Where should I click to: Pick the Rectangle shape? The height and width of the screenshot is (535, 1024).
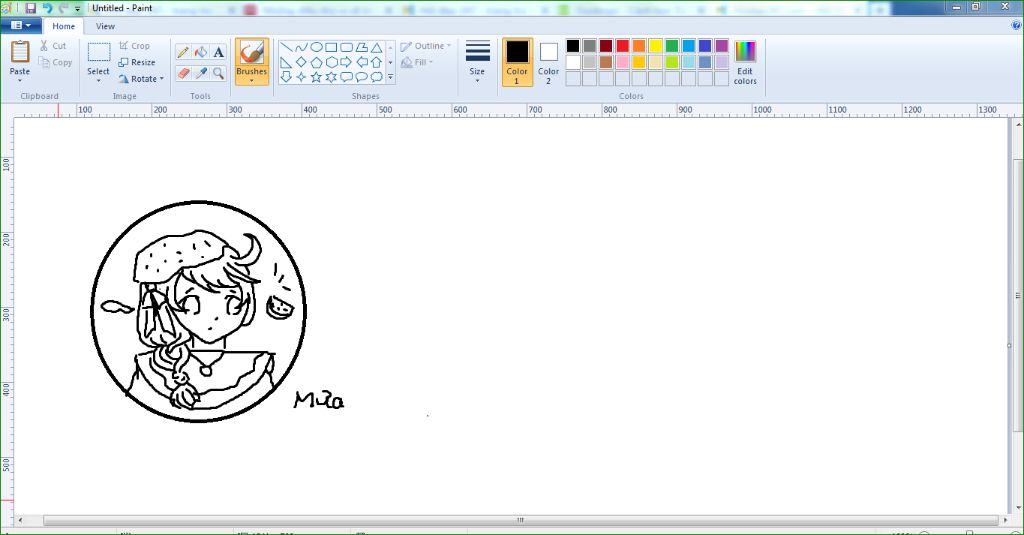(331, 47)
